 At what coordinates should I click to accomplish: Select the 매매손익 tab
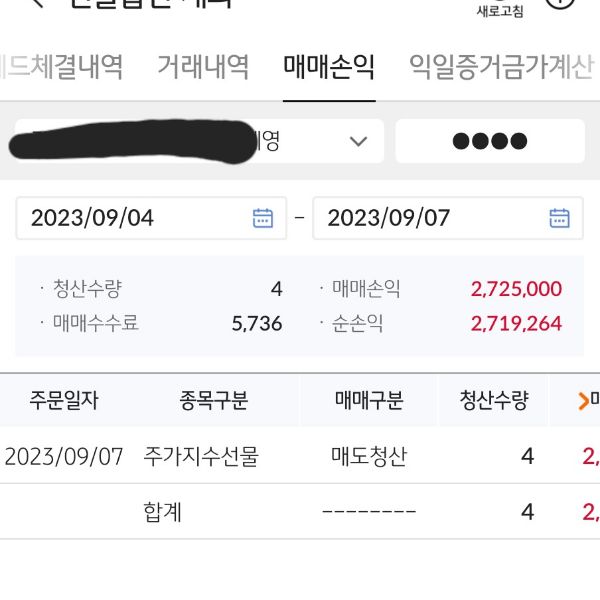[329, 67]
